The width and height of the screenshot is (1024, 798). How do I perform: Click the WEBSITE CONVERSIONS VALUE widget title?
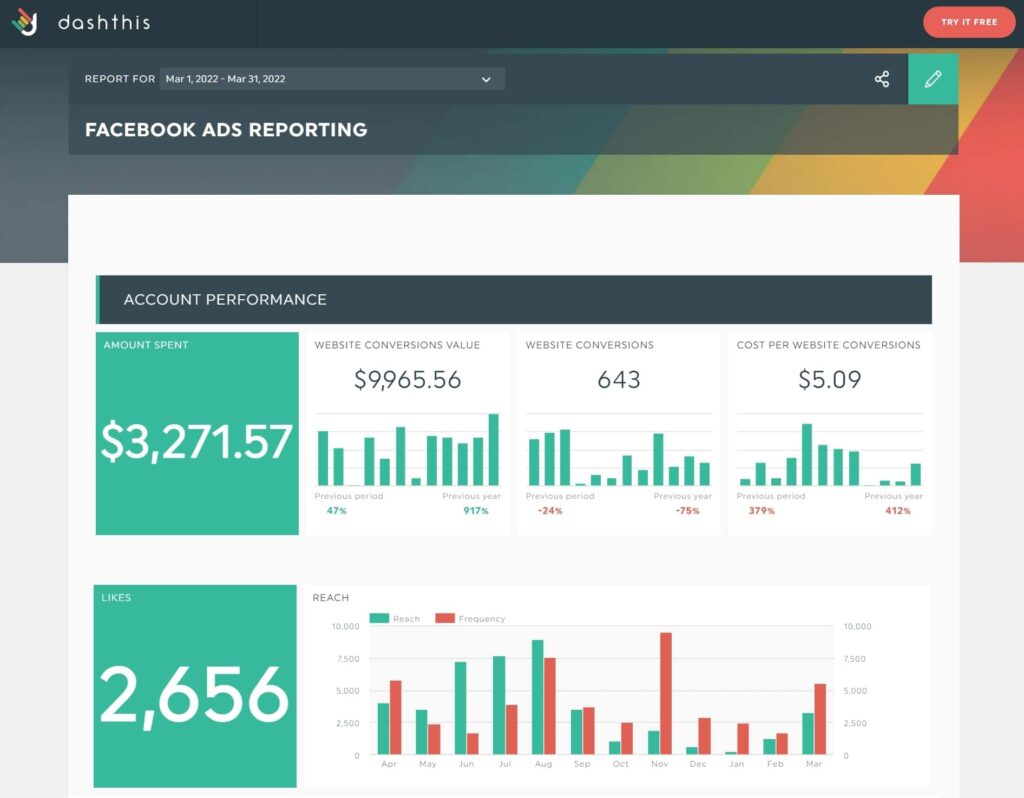397,345
